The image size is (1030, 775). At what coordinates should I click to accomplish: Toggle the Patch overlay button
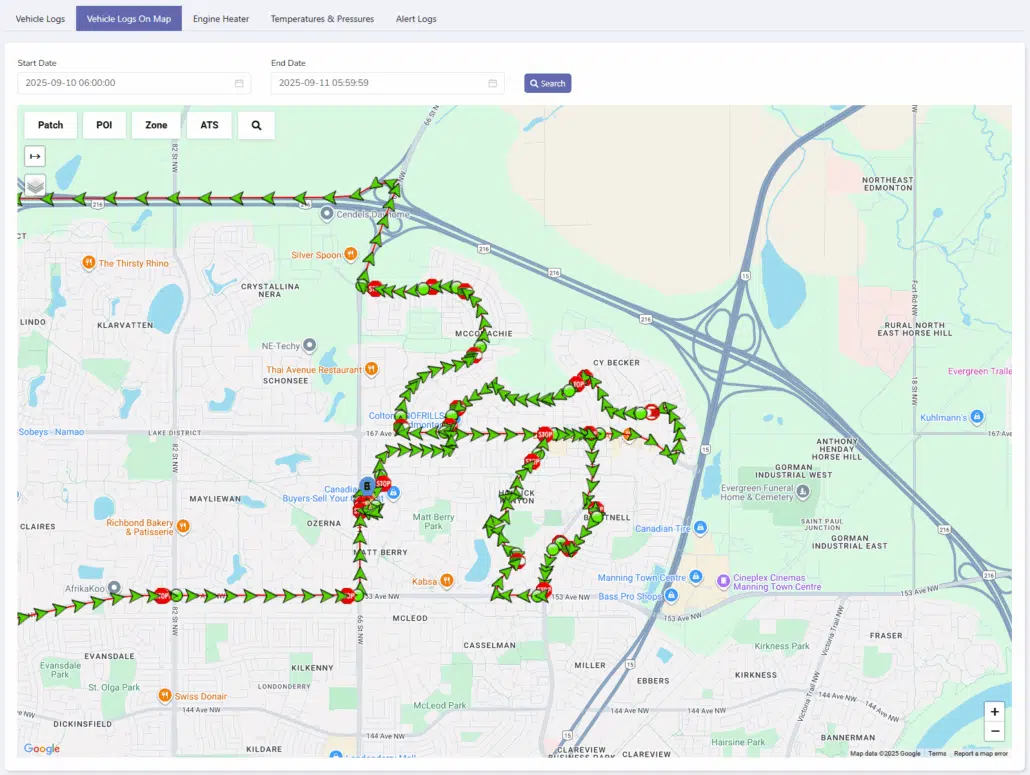[50, 125]
